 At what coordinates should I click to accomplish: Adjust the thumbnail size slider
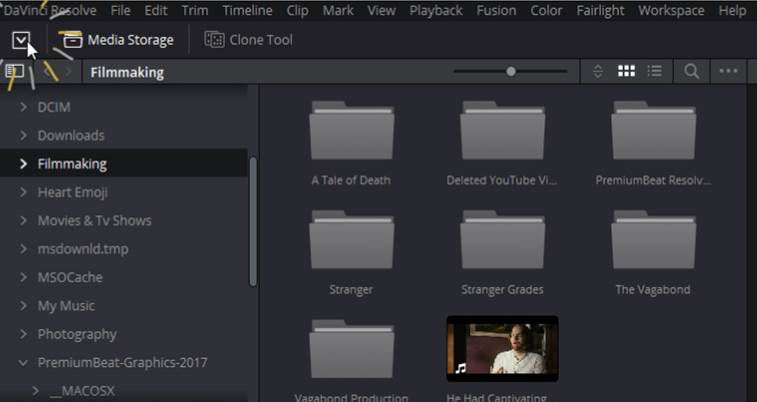coord(510,71)
